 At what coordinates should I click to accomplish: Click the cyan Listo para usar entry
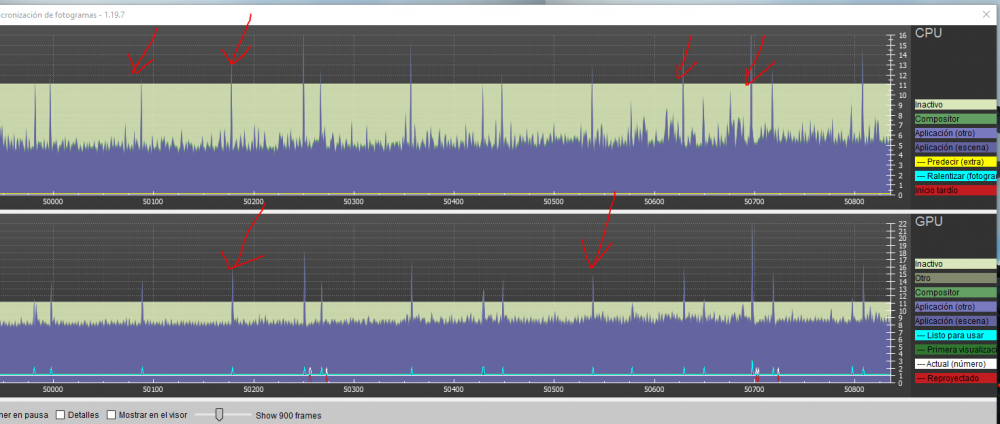point(955,335)
